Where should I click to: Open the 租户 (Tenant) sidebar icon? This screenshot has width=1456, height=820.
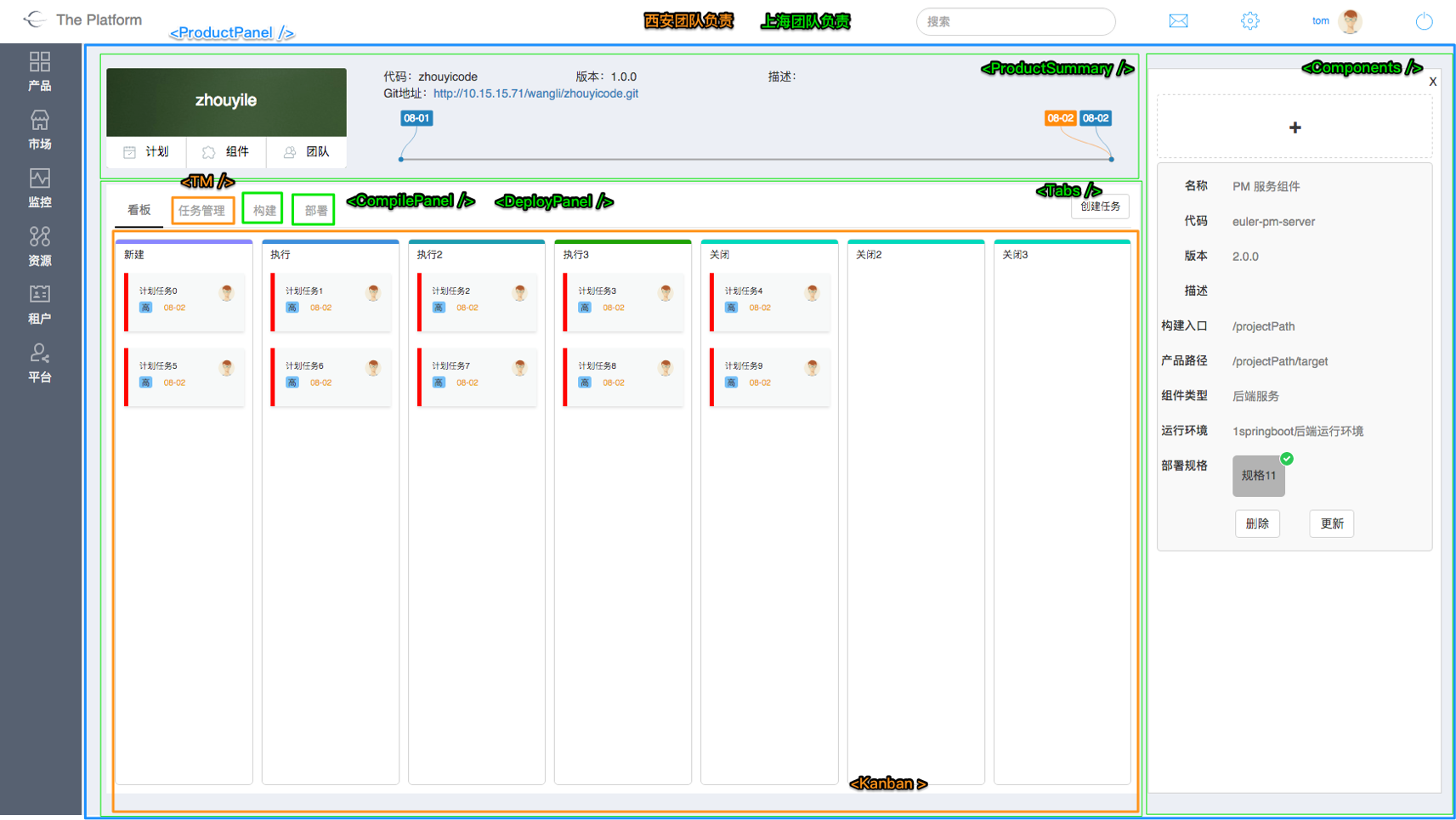click(40, 304)
